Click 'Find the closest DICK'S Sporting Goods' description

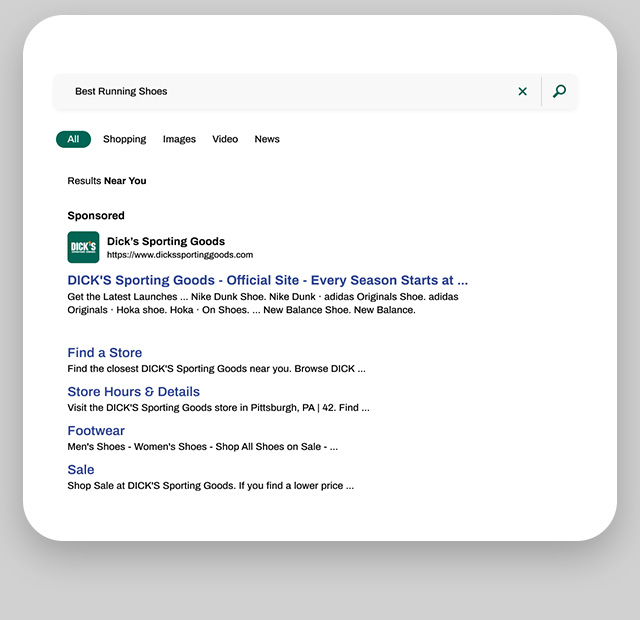point(216,369)
